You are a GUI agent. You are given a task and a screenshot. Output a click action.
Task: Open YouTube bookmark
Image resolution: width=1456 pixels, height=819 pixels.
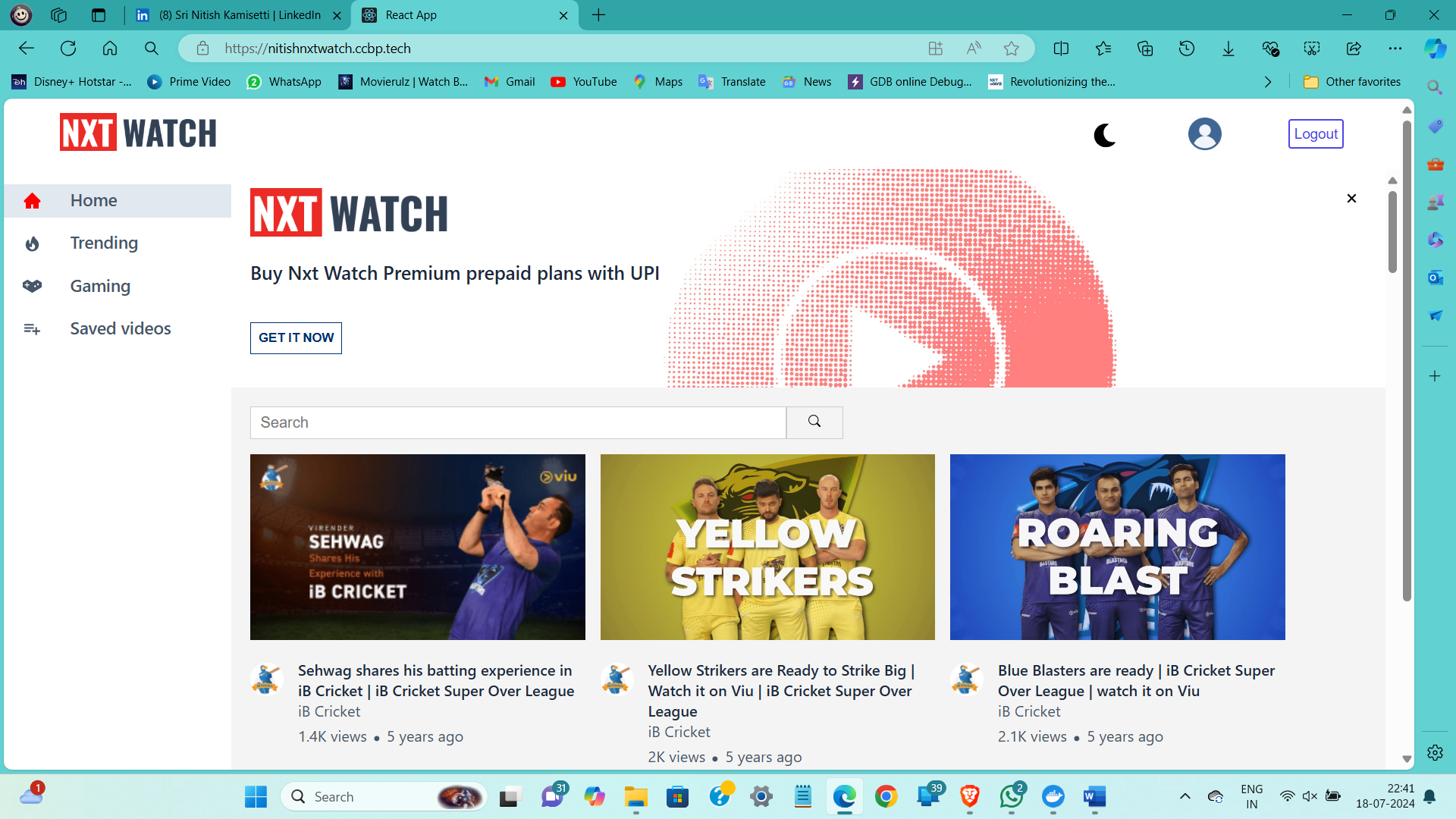pyautogui.click(x=584, y=82)
